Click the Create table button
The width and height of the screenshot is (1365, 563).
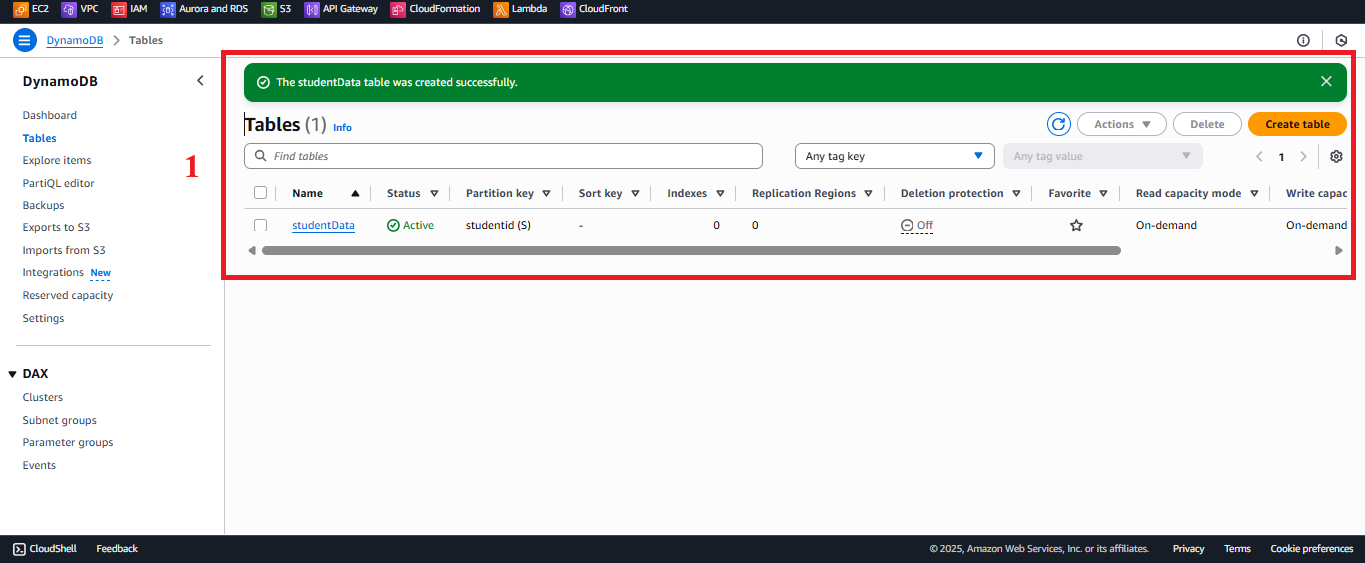click(x=1297, y=124)
